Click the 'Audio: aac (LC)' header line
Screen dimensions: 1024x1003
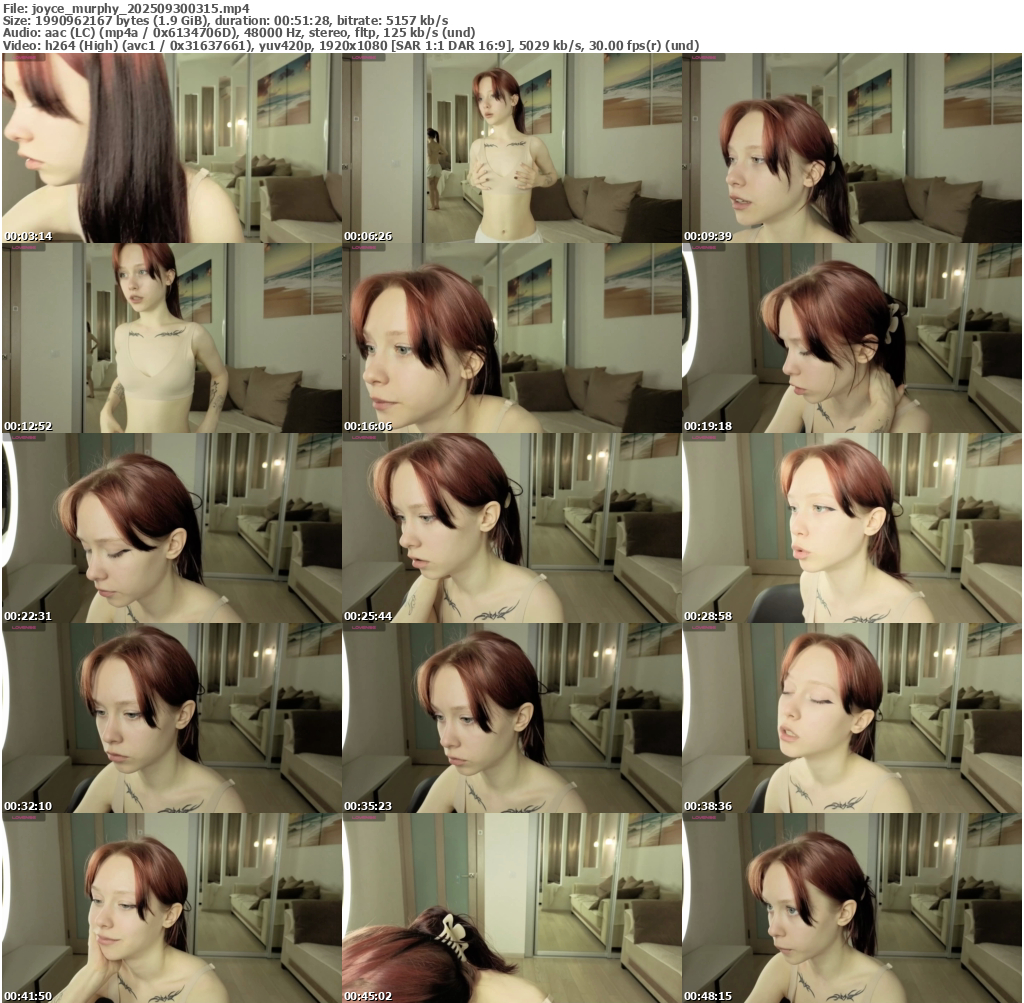click(x=239, y=33)
